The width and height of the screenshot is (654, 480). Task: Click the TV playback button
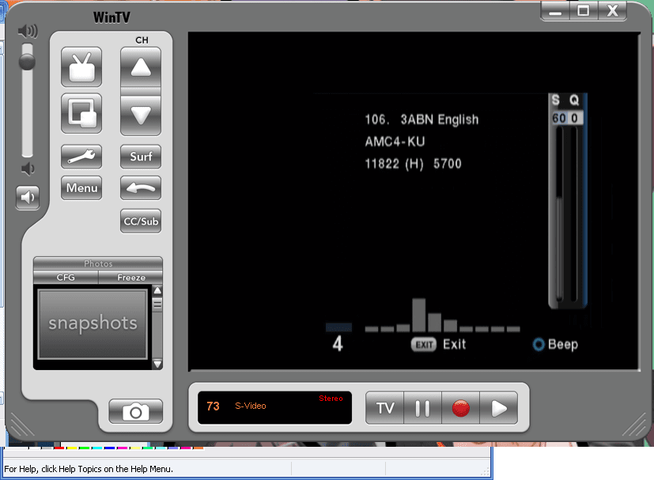385,408
